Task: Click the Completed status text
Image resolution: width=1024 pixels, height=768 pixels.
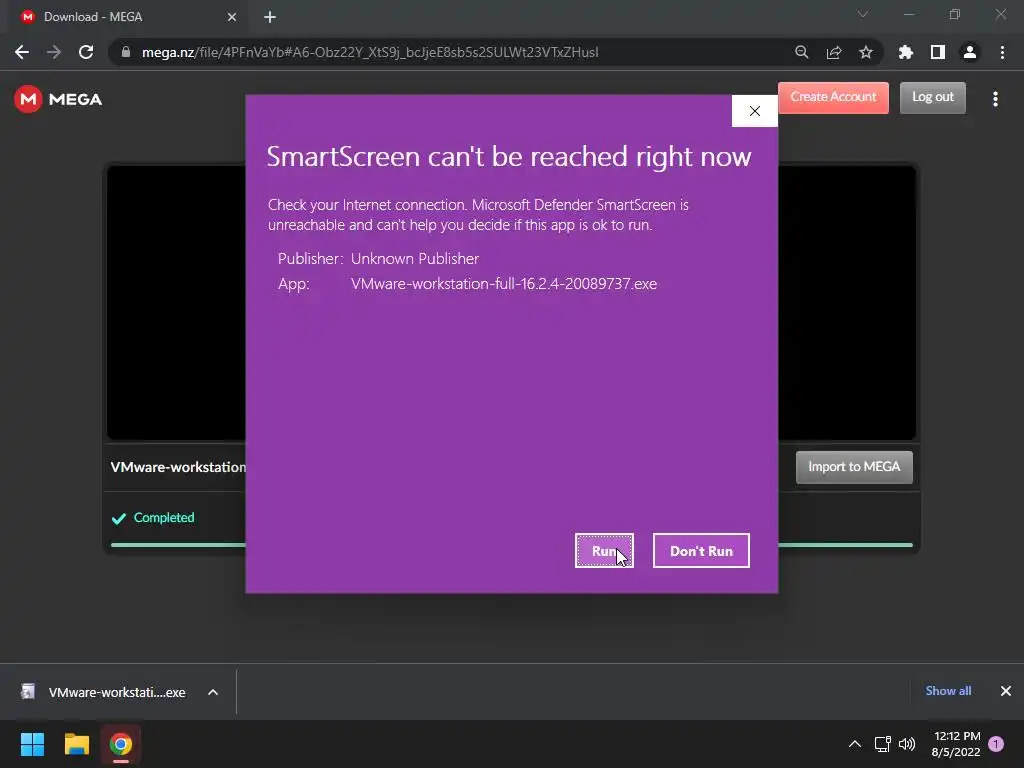Action: [164, 518]
